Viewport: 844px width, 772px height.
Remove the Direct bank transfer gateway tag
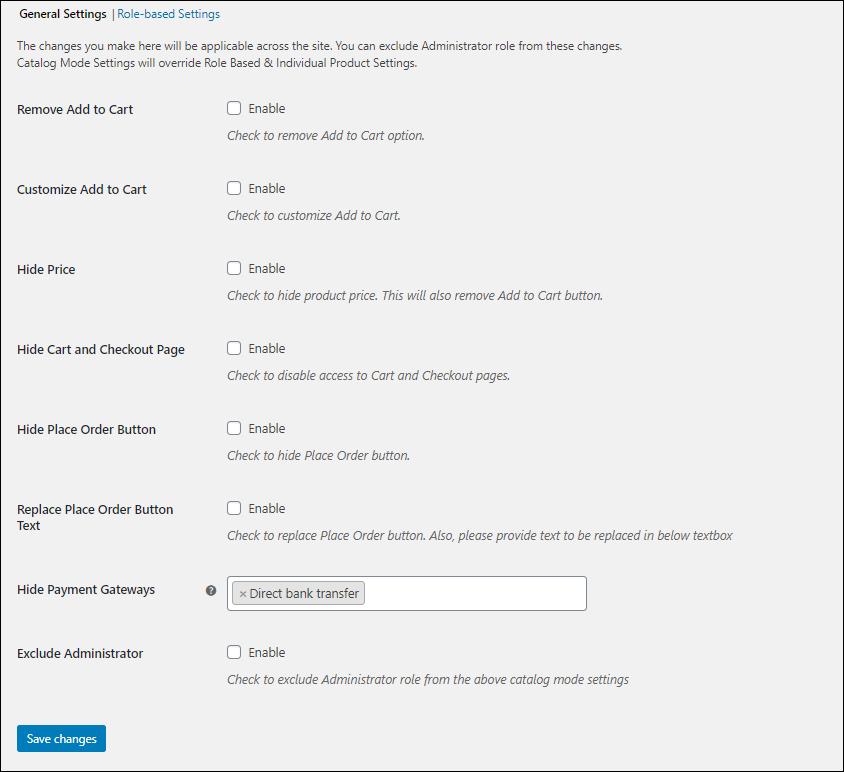(243, 593)
